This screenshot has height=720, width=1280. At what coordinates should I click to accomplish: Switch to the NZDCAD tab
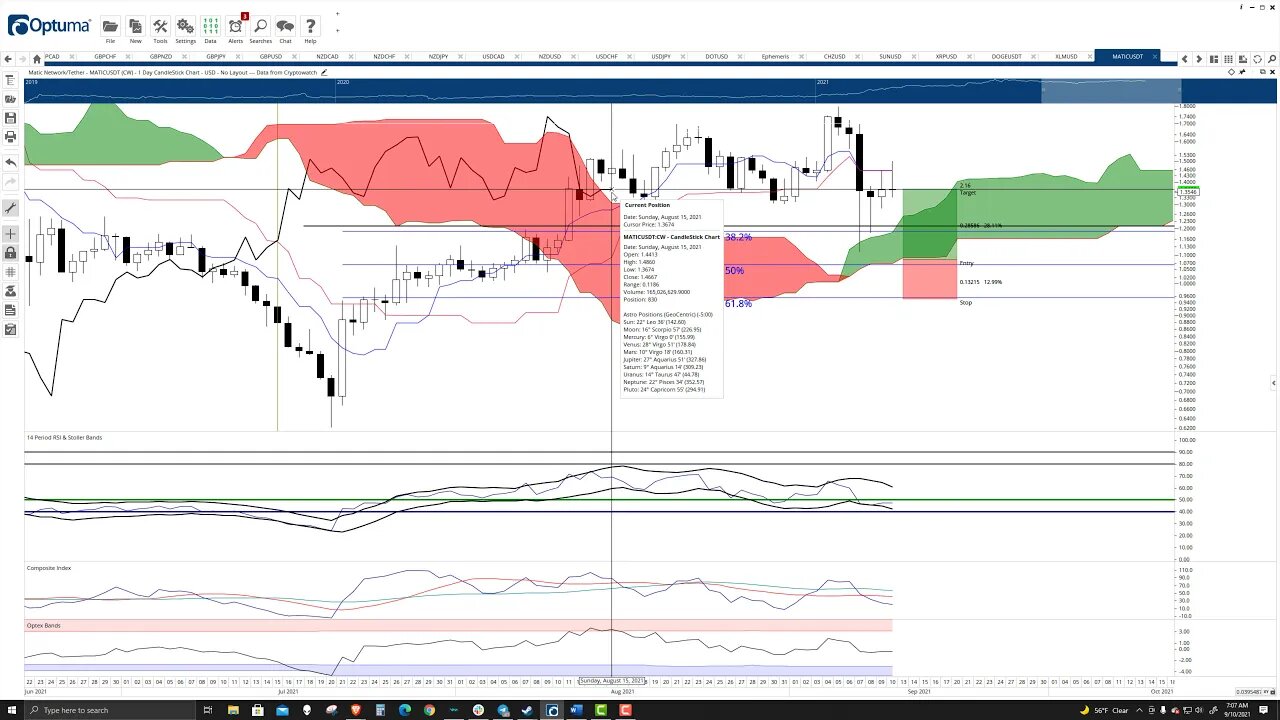click(x=327, y=57)
